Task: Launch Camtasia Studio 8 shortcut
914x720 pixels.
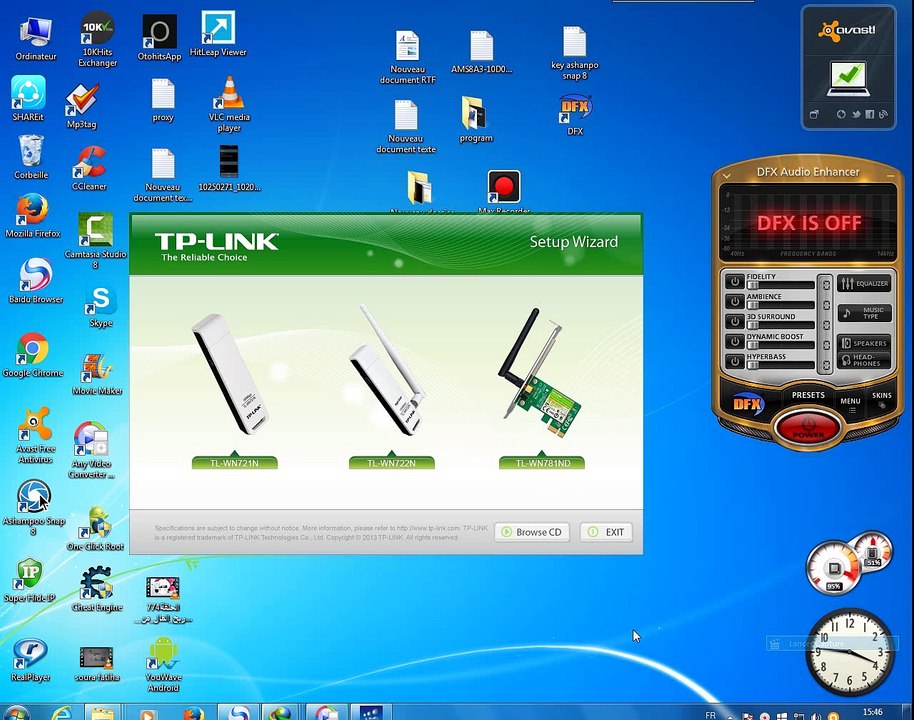Action: [96, 241]
